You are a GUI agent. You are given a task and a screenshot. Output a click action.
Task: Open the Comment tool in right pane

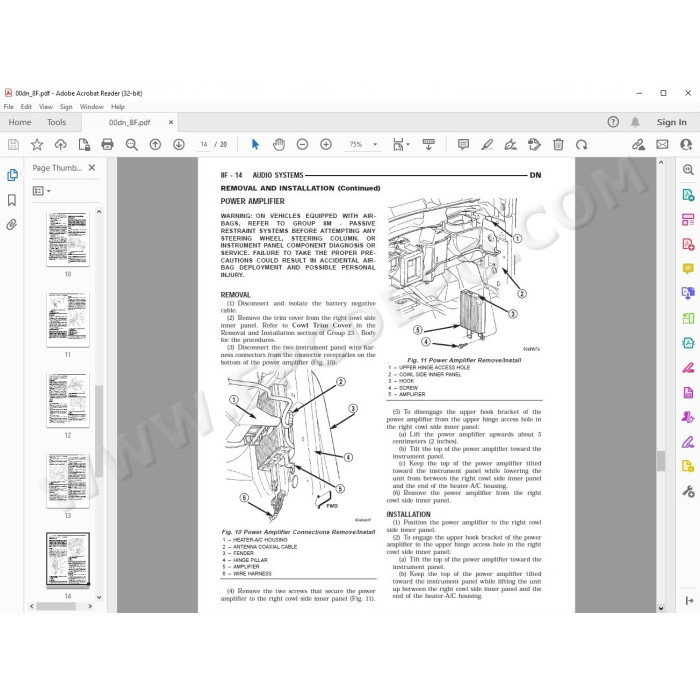point(688,269)
